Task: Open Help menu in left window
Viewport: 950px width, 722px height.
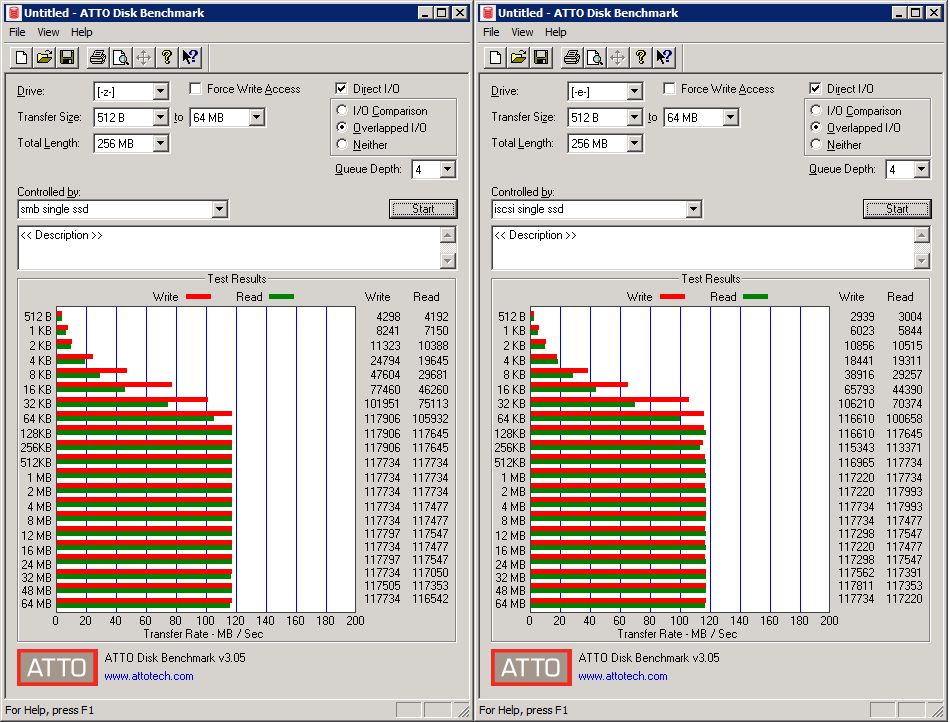Action: (x=82, y=32)
